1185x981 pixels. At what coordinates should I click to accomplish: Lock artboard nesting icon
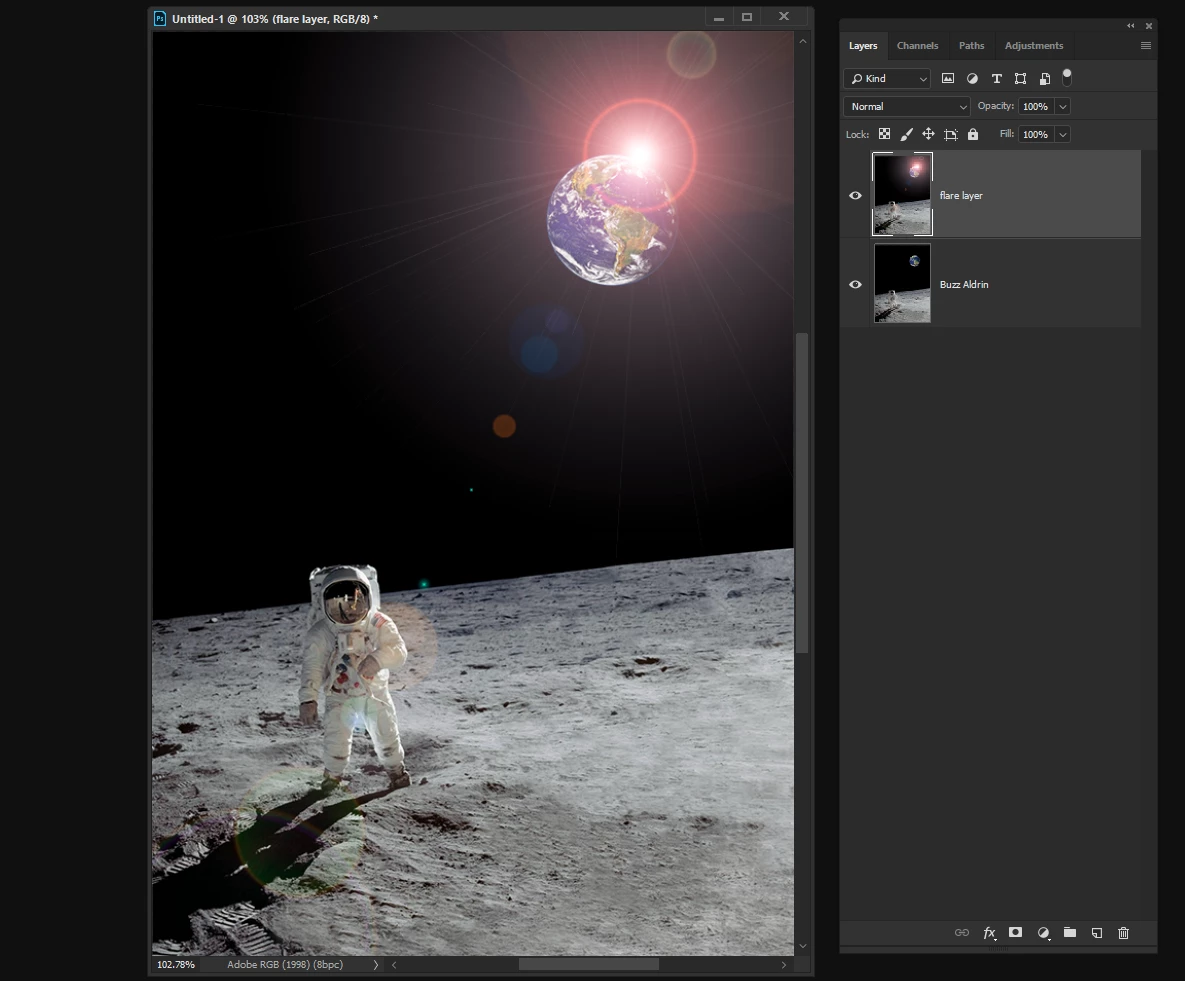pos(951,135)
